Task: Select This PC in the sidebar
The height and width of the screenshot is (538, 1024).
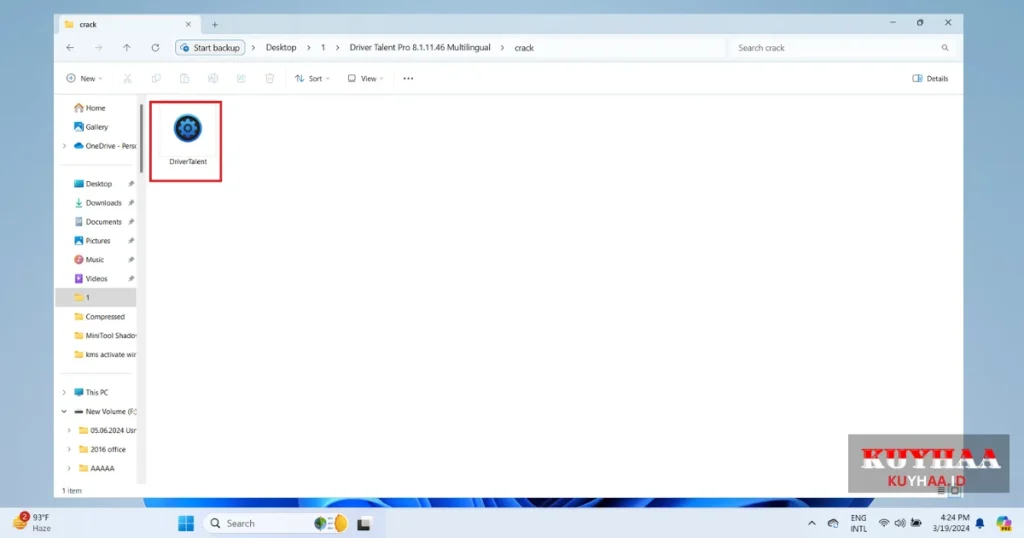Action: pyautogui.click(x=96, y=392)
